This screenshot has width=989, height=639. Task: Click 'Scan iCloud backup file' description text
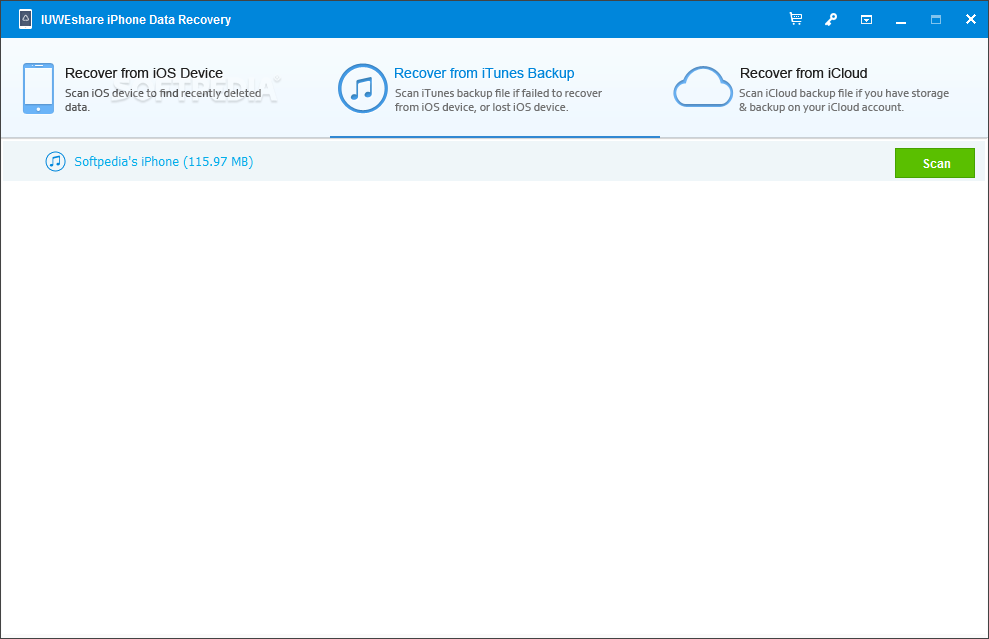(844, 100)
